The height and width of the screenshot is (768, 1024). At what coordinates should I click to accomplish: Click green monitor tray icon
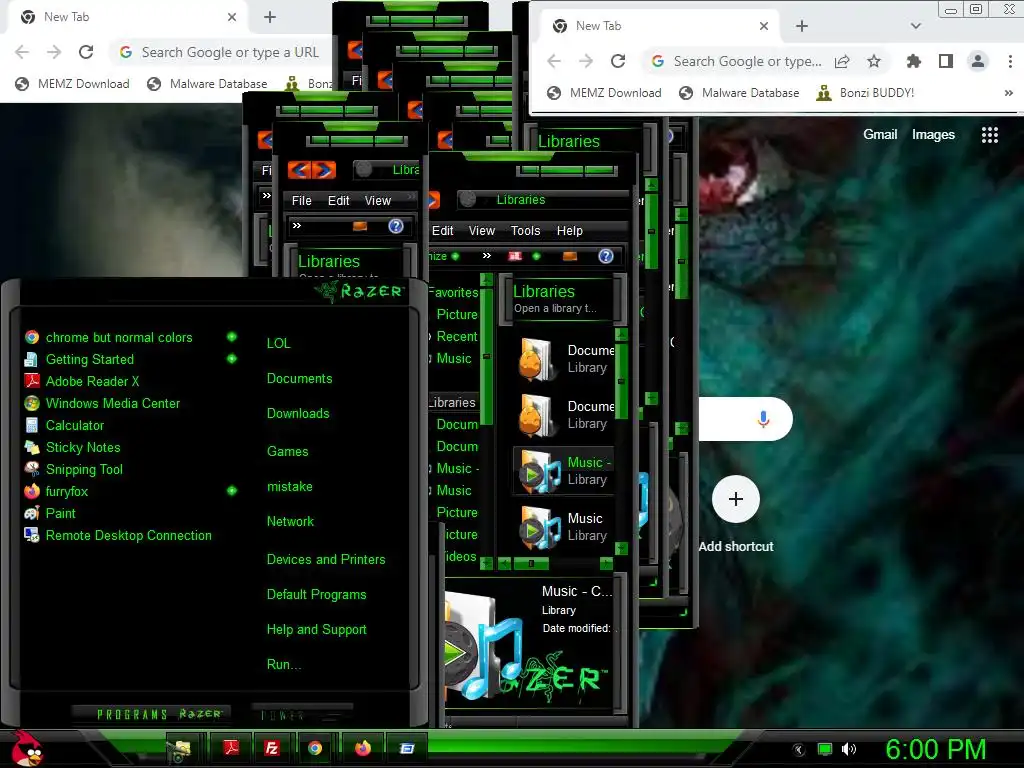coord(825,749)
